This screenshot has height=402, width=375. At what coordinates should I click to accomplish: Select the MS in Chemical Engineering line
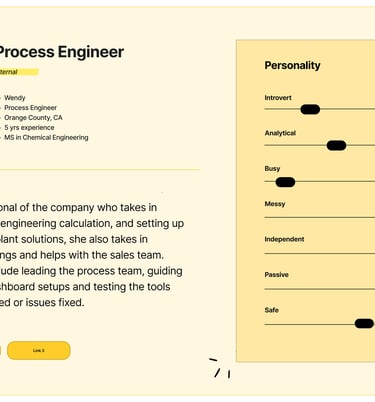coord(46,137)
